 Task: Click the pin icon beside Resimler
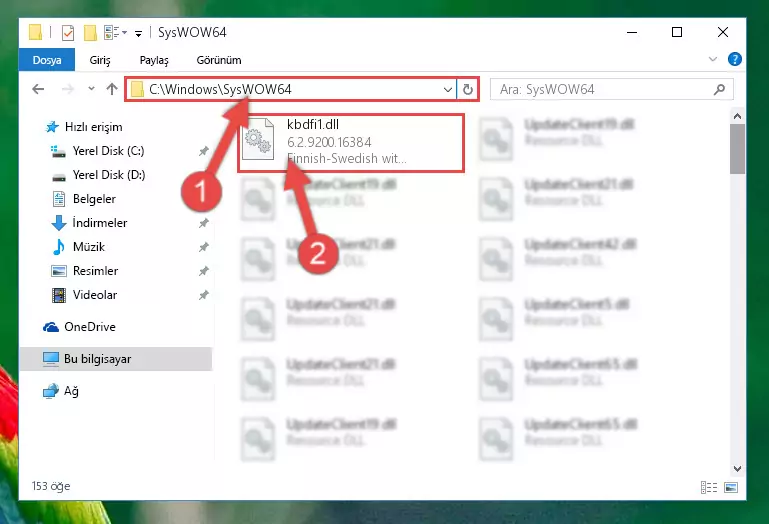[204, 271]
